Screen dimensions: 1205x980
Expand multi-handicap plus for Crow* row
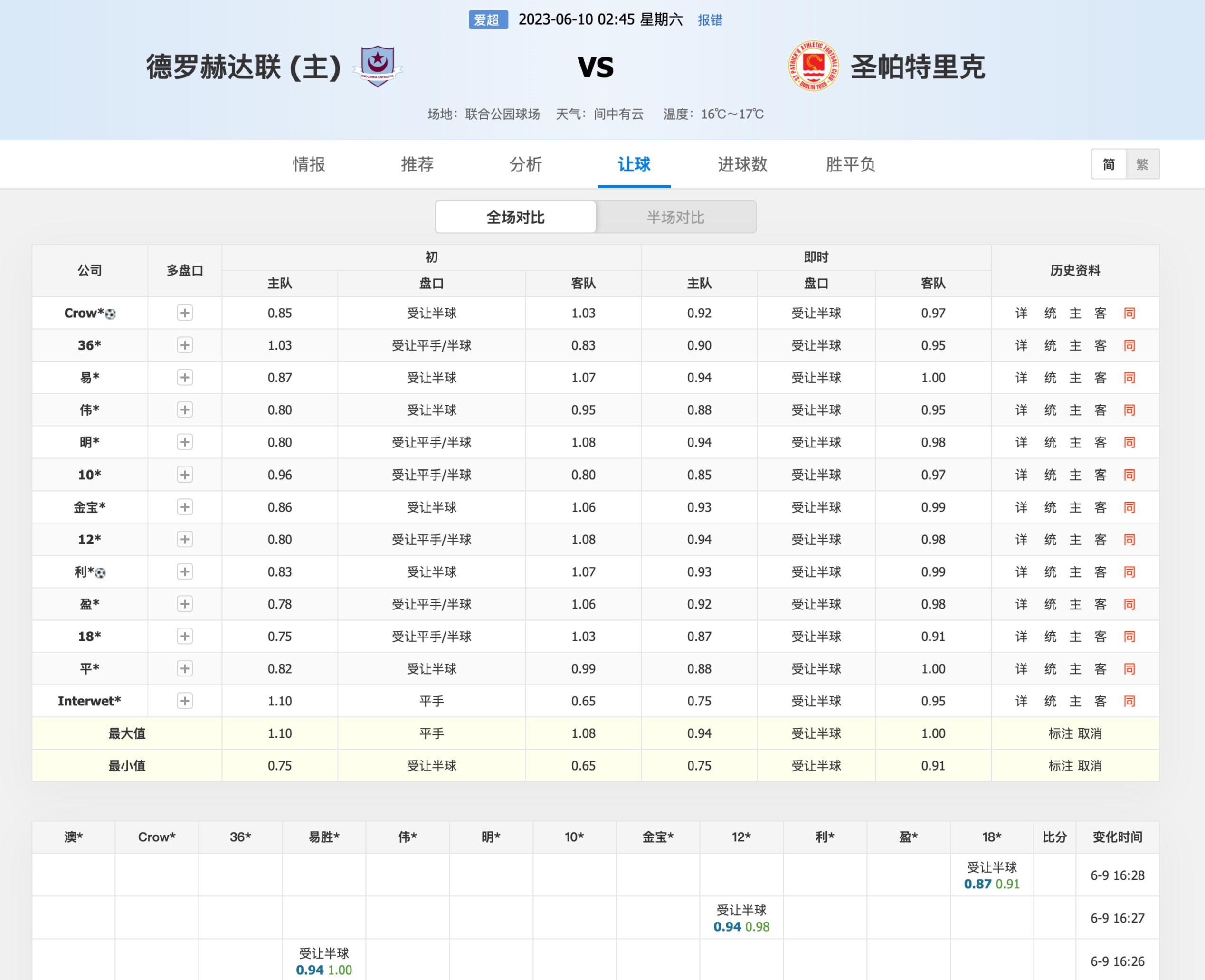coord(185,313)
